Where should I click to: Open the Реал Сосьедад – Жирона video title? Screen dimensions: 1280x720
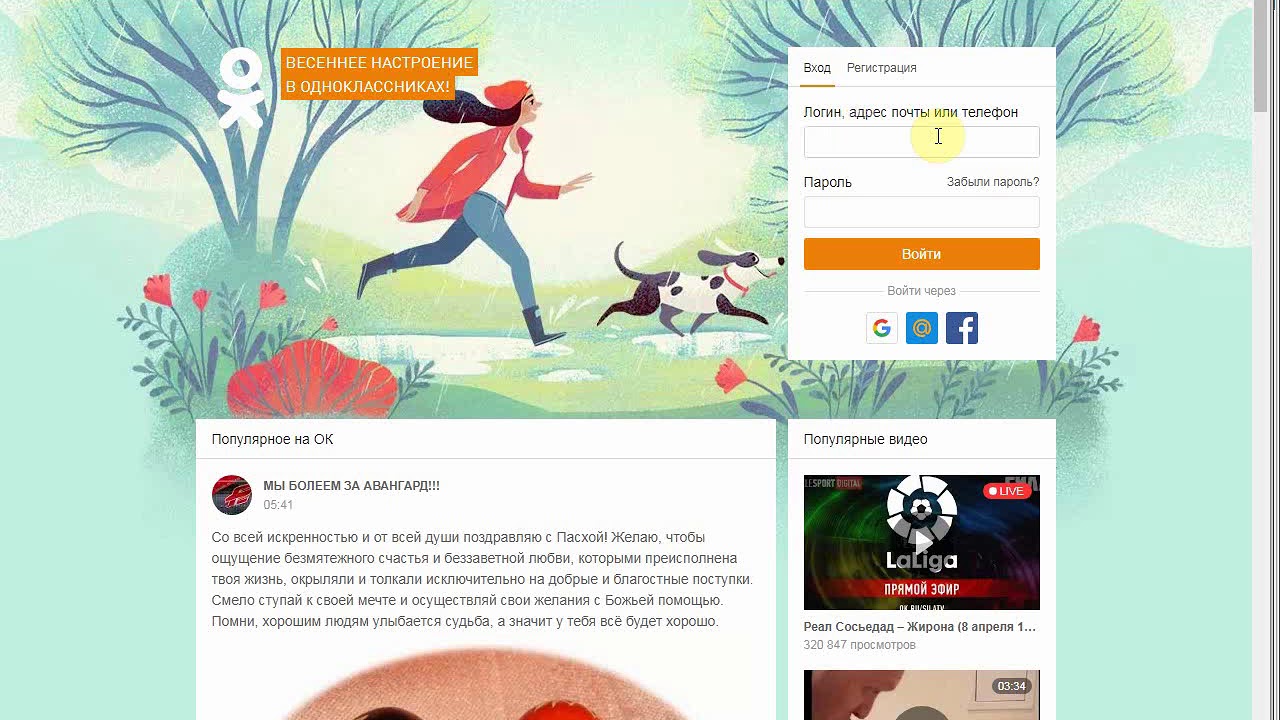tap(920, 627)
